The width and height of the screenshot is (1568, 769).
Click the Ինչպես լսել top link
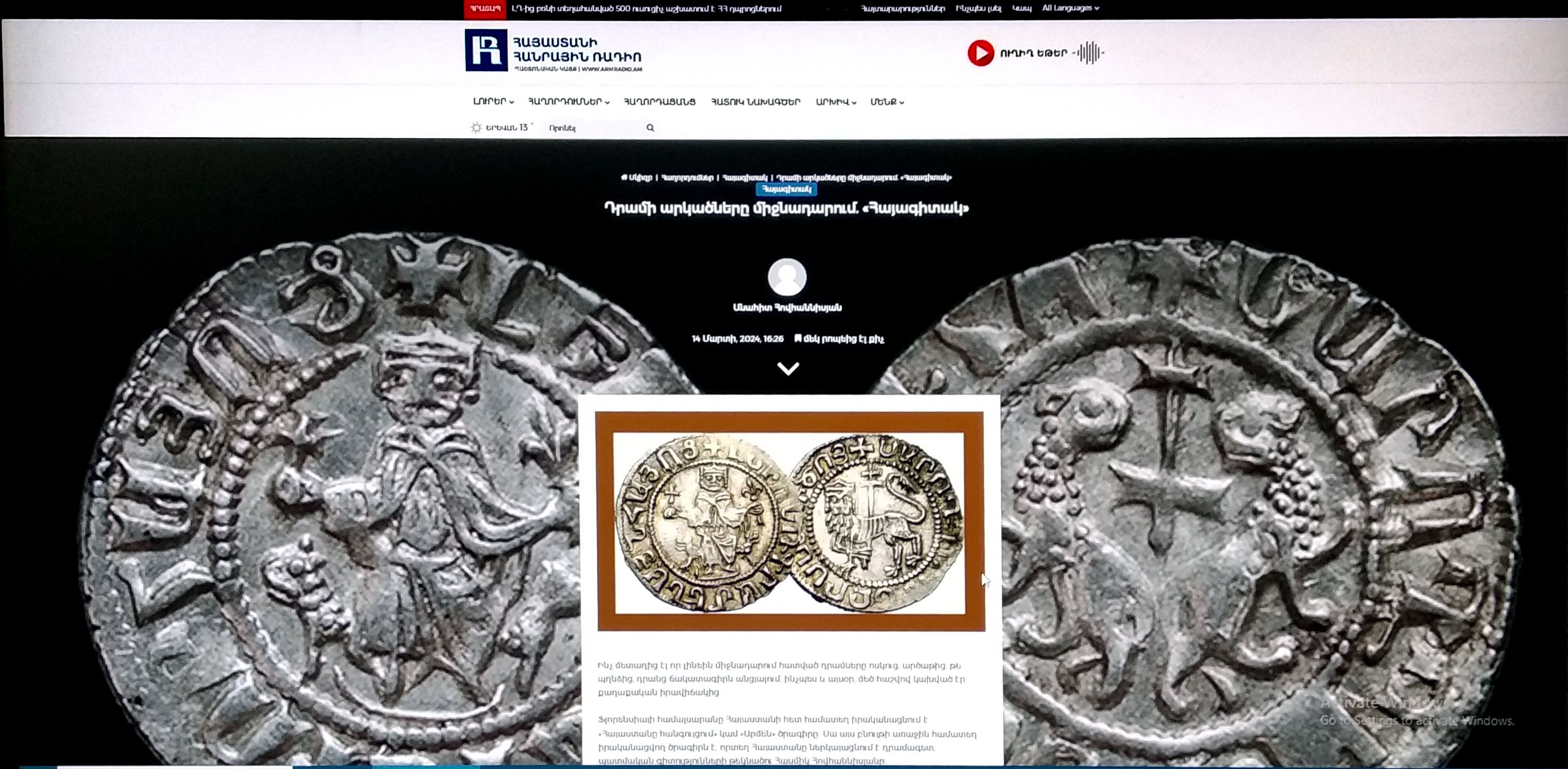coord(979,8)
